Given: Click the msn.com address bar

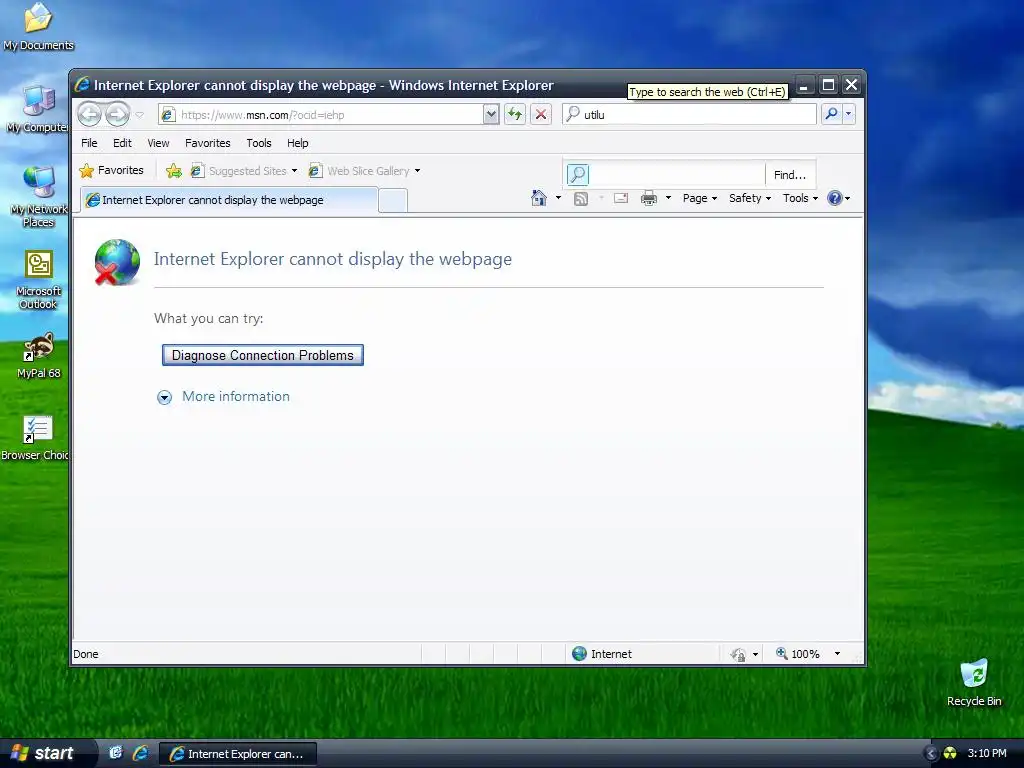Looking at the screenshot, I should point(321,115).
